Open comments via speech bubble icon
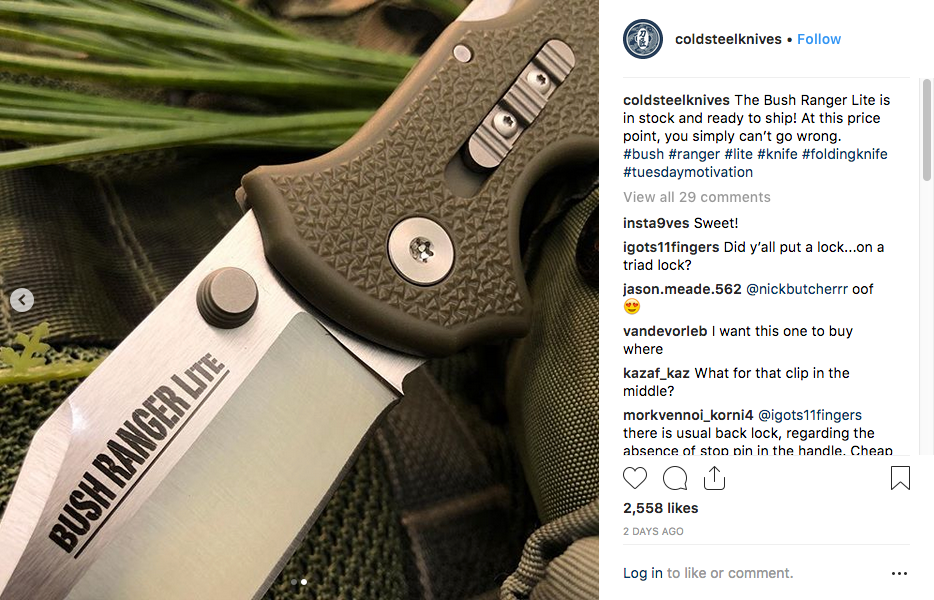This screenshot has height=600, width=934. (675, 478)
